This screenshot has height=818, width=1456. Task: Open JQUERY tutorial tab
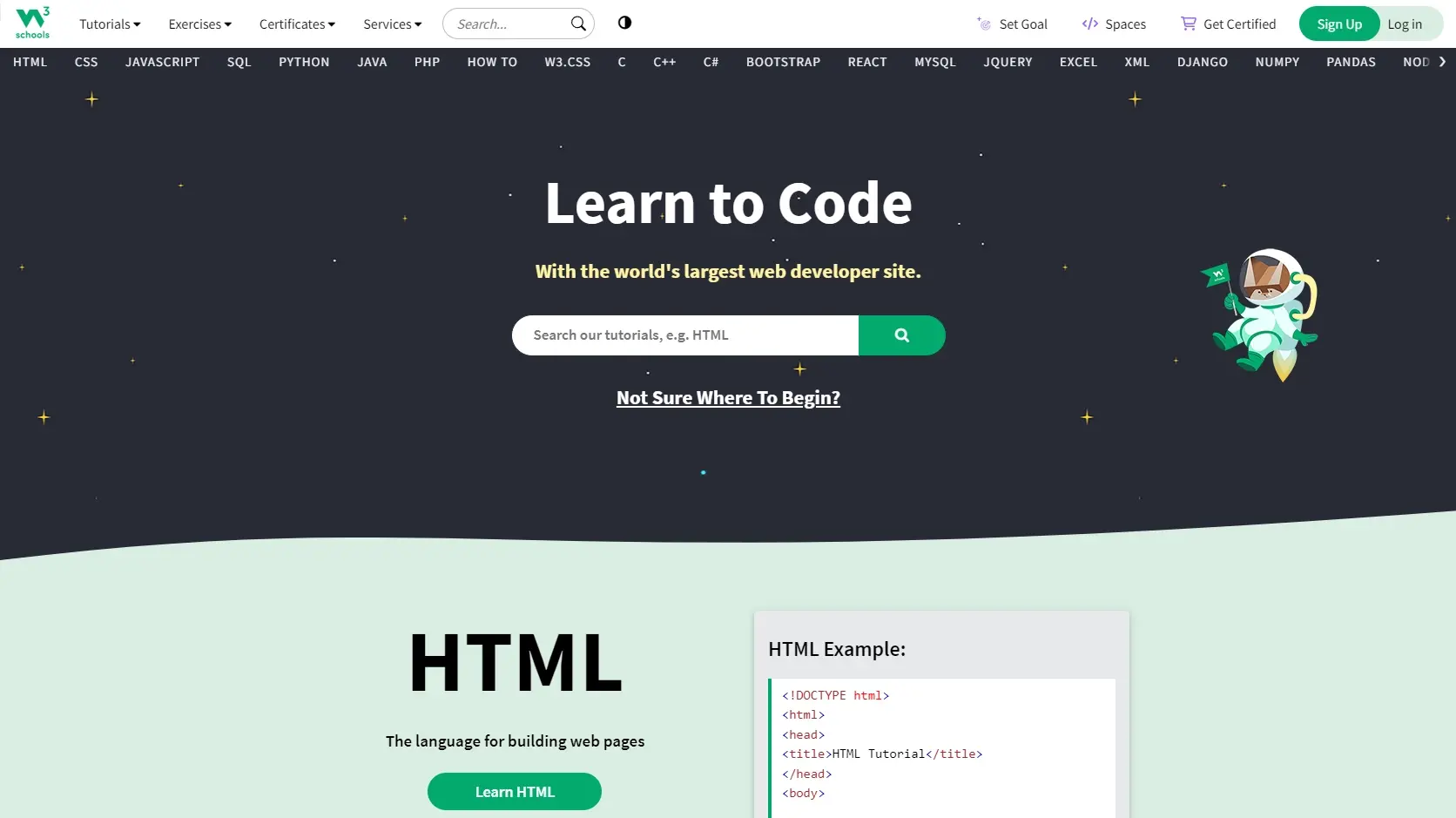(1008, 62)
